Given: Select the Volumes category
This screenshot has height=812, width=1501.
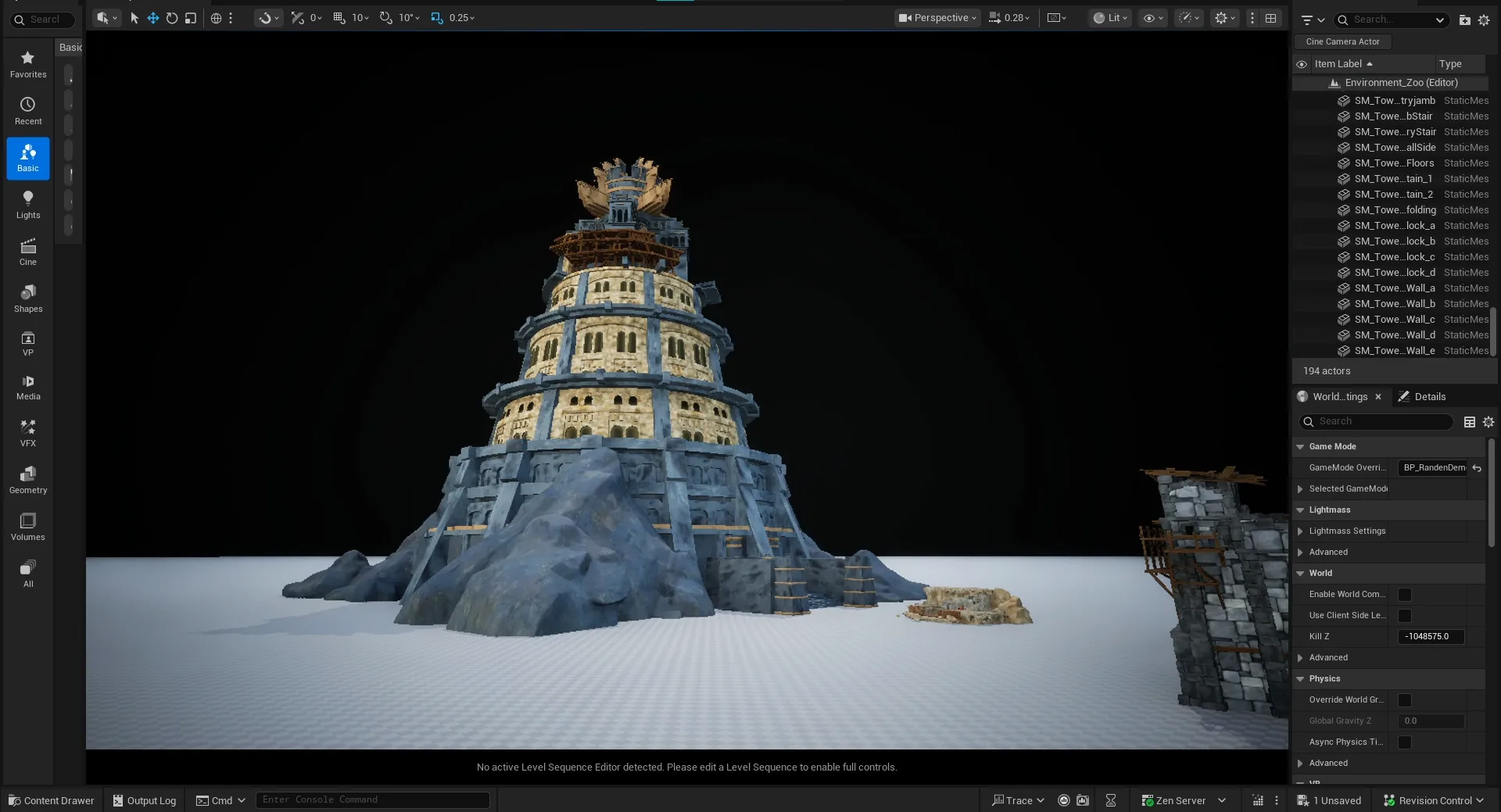Looking at the screenshot, I should click(x=28, y=528).
